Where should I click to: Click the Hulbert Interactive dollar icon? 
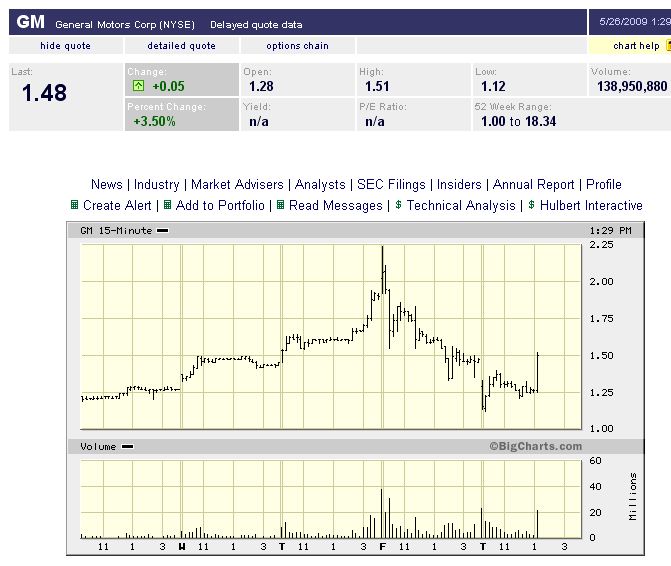tap(531, 205)
